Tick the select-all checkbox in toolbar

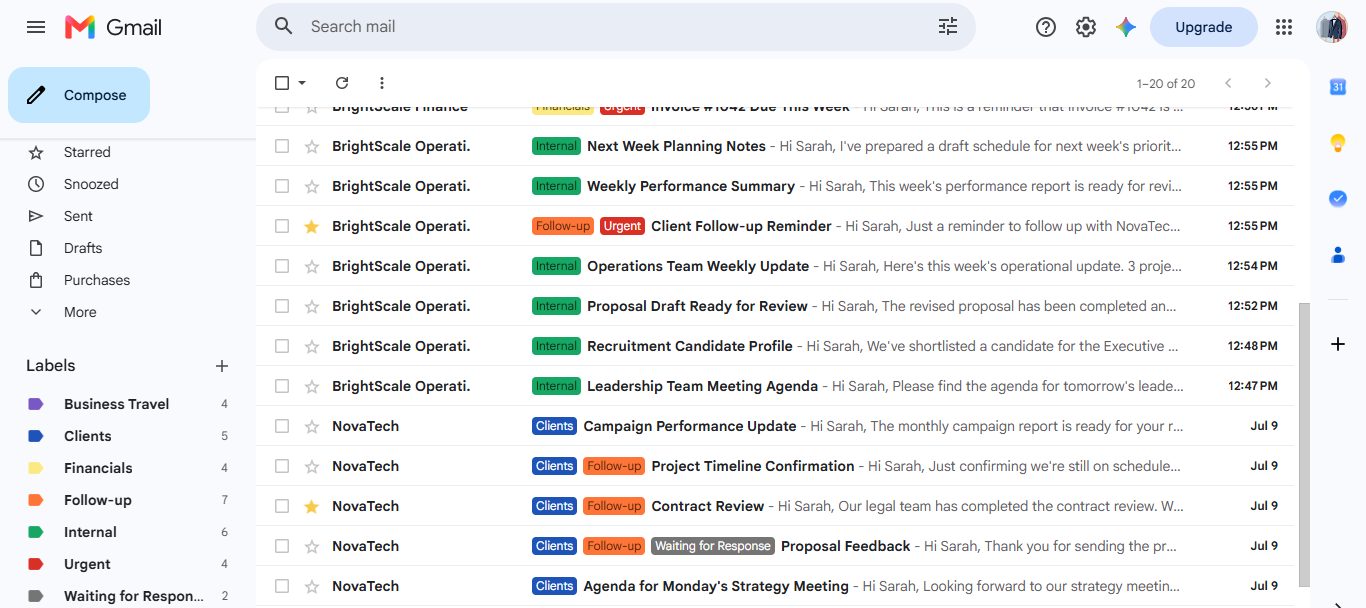[282, 83]
